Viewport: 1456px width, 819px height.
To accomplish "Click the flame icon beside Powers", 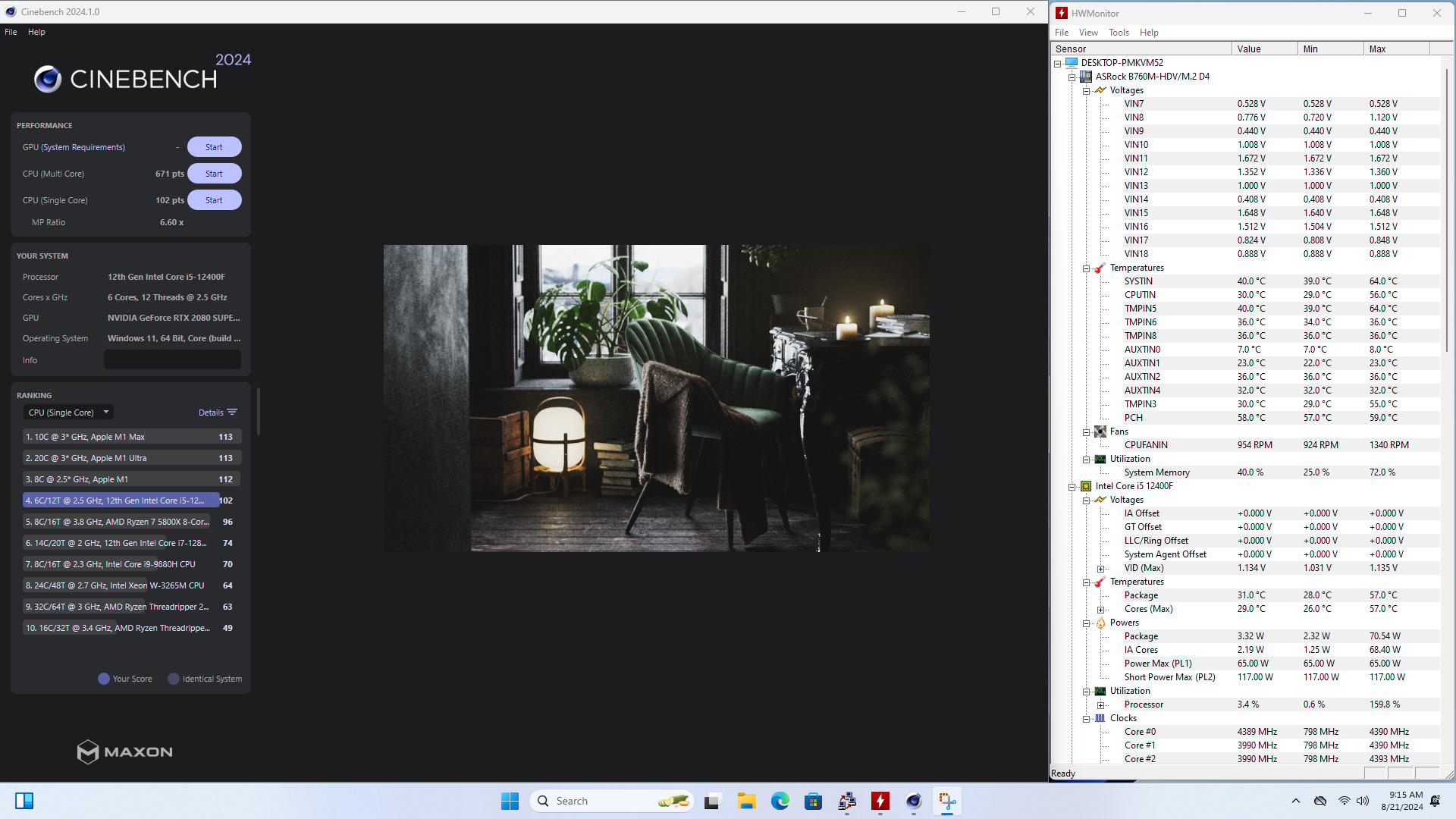I will [1100, 623].
